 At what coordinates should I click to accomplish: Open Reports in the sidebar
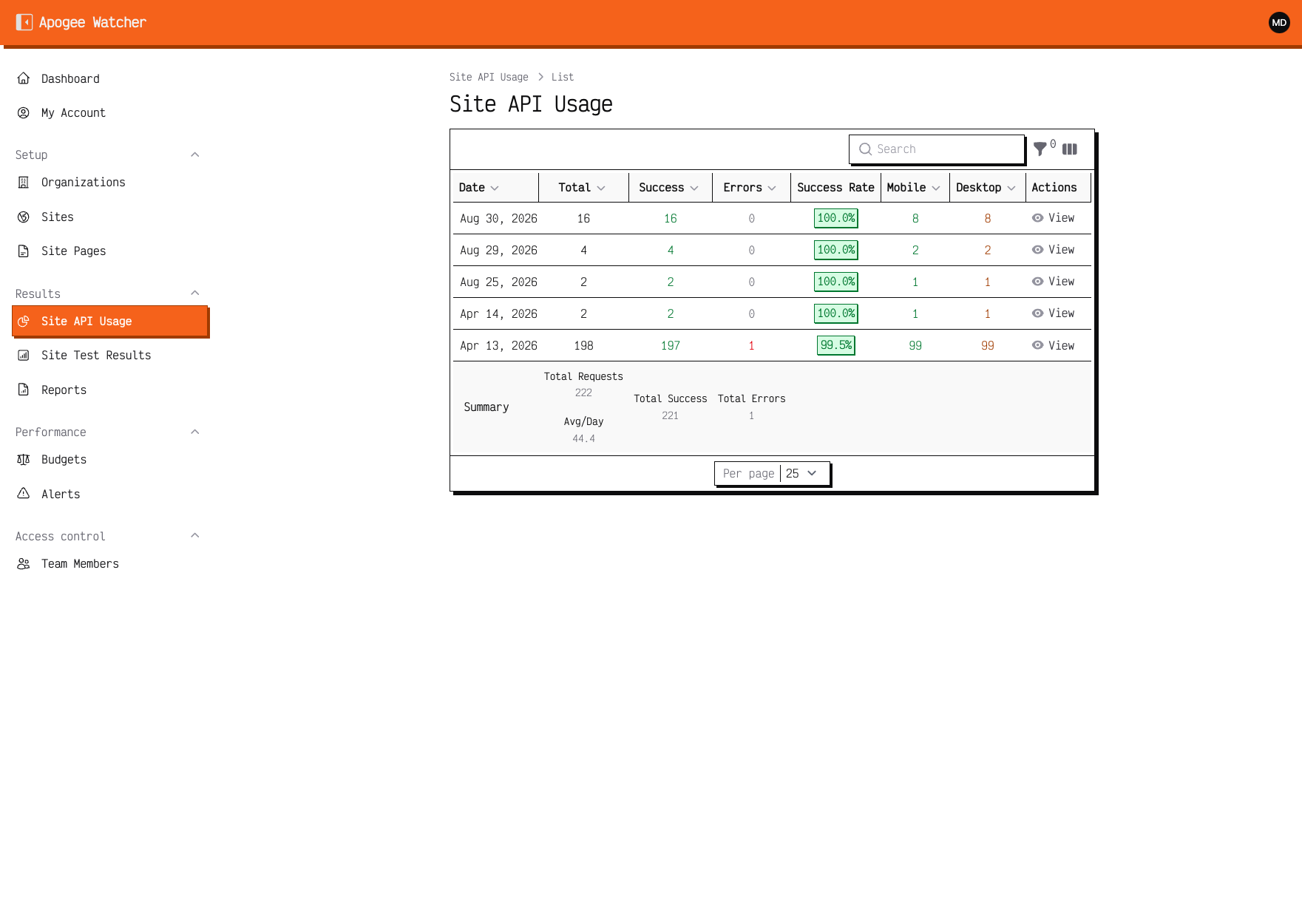(109, 390)
